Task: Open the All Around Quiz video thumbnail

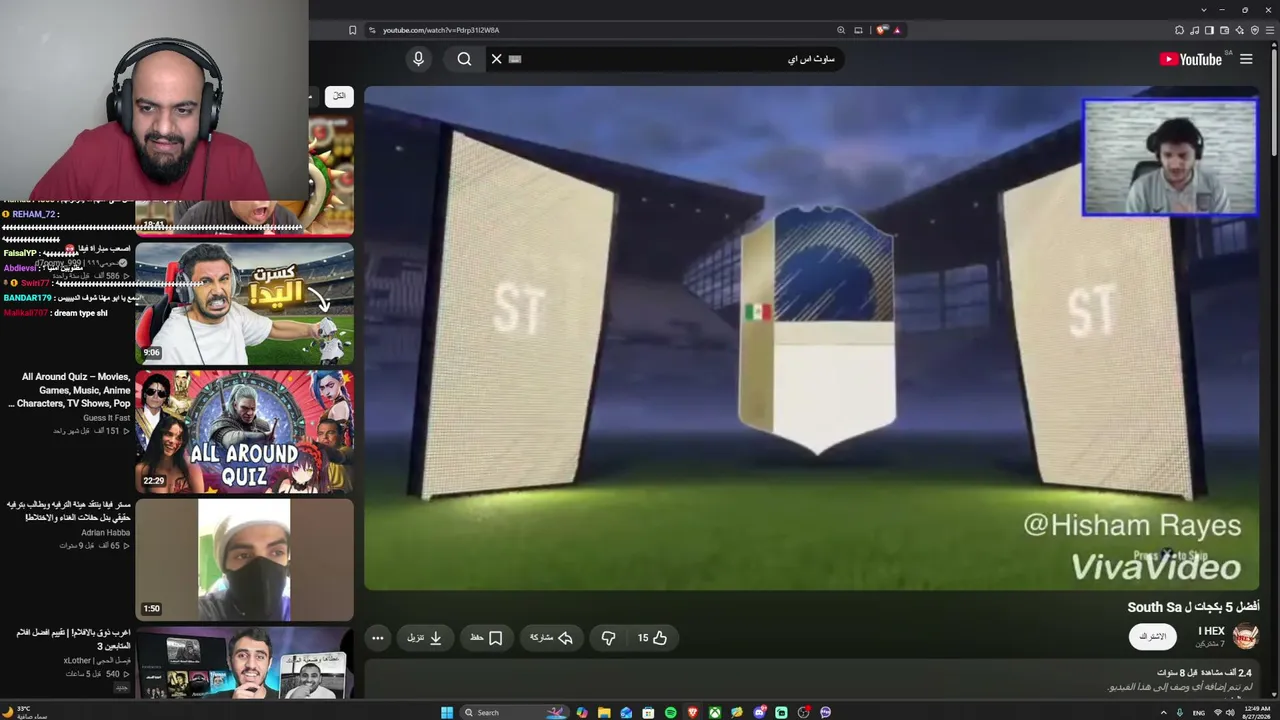Action: (x=244, y=432)
